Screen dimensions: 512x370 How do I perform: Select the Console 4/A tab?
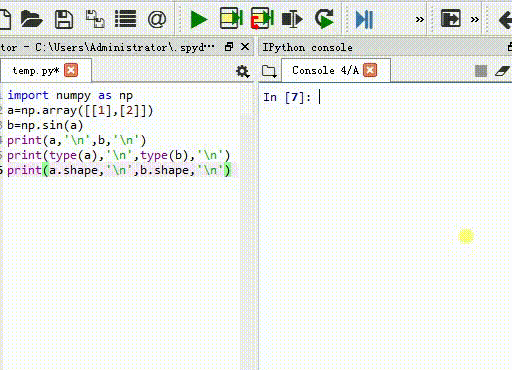pyautogui.click(x=325, y=70)
